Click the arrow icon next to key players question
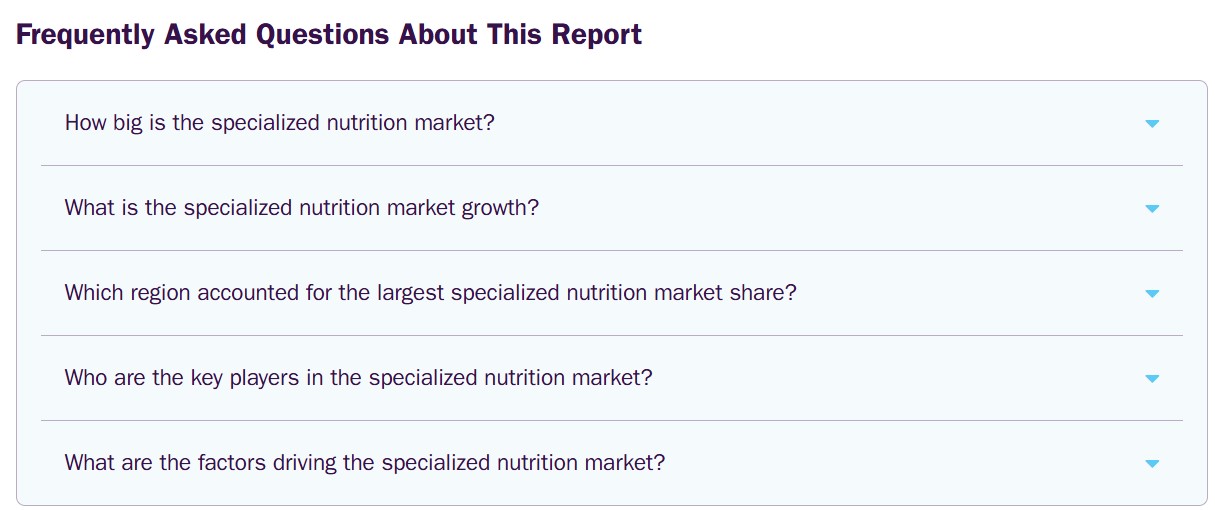The height and width of the screenshot is (510, 1215). (1152, 379)
